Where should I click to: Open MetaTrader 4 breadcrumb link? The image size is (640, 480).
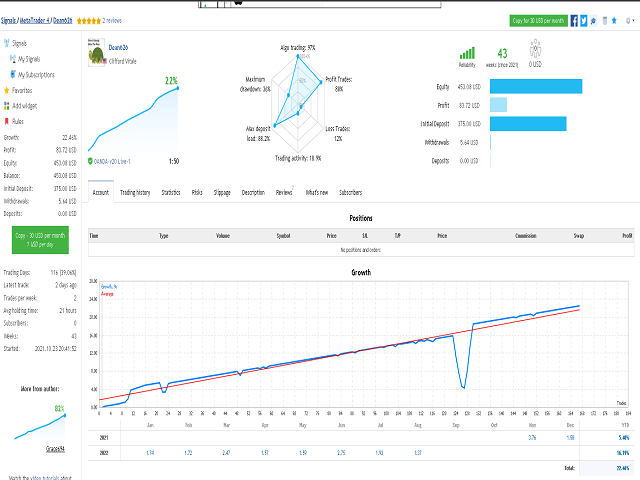[35, 20]
